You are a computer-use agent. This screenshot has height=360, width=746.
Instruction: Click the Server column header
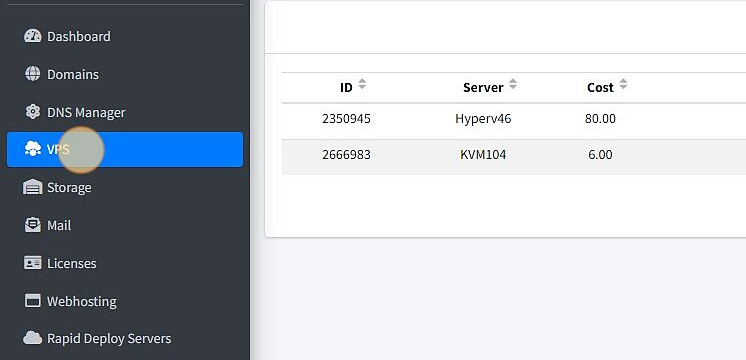(x=483, y=88)
